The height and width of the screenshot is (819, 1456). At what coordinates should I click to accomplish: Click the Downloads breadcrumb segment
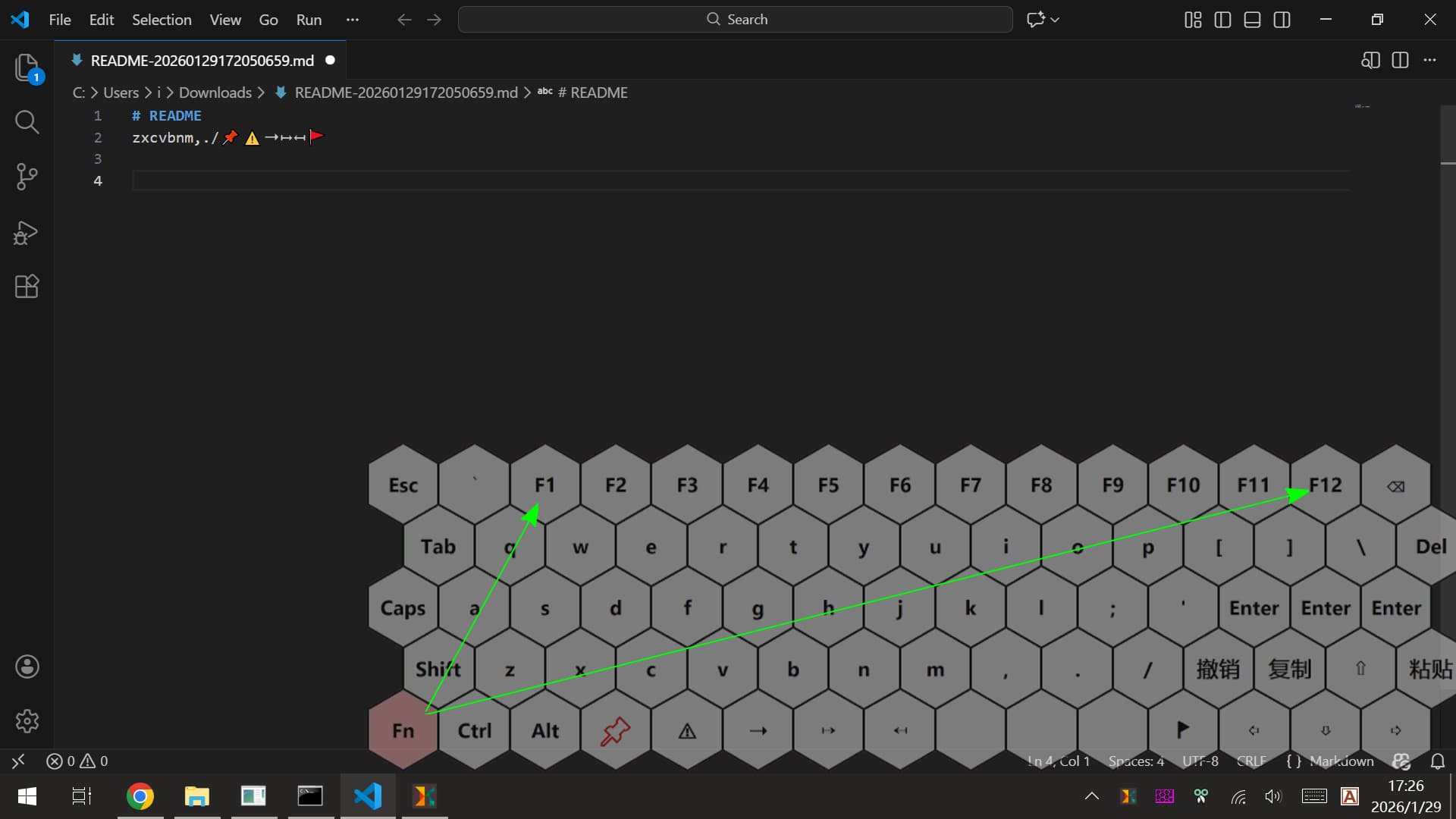pos(215,93)
